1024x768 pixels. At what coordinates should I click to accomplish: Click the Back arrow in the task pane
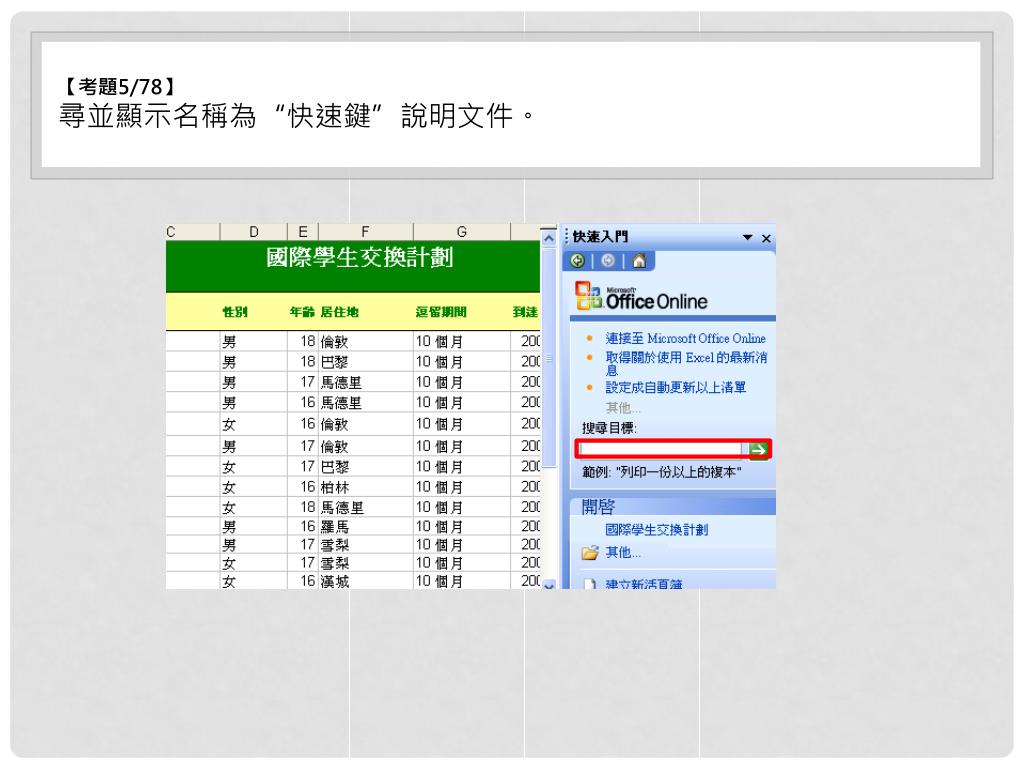577,261
